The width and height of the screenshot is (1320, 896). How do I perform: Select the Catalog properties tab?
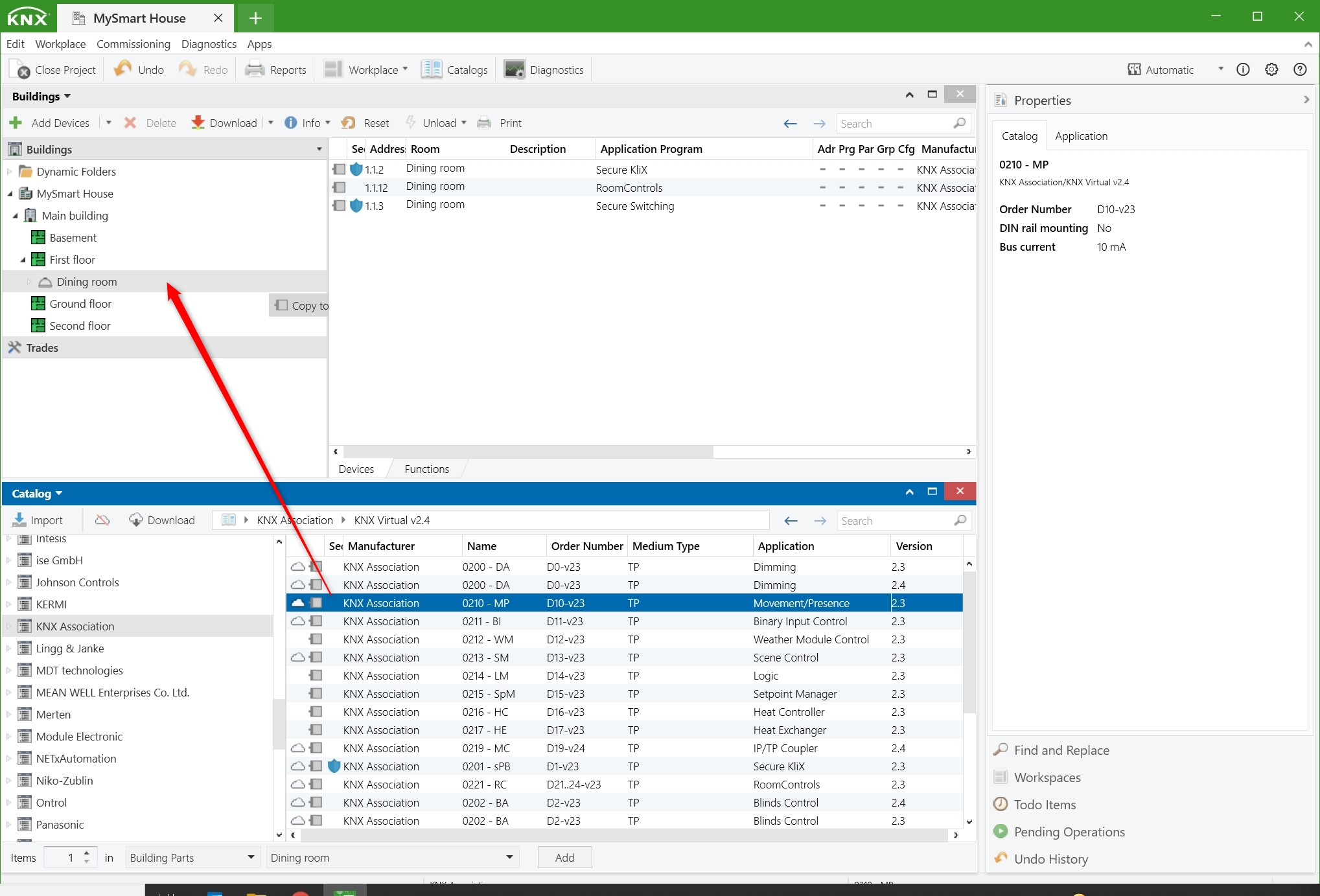pos(1019,135)
